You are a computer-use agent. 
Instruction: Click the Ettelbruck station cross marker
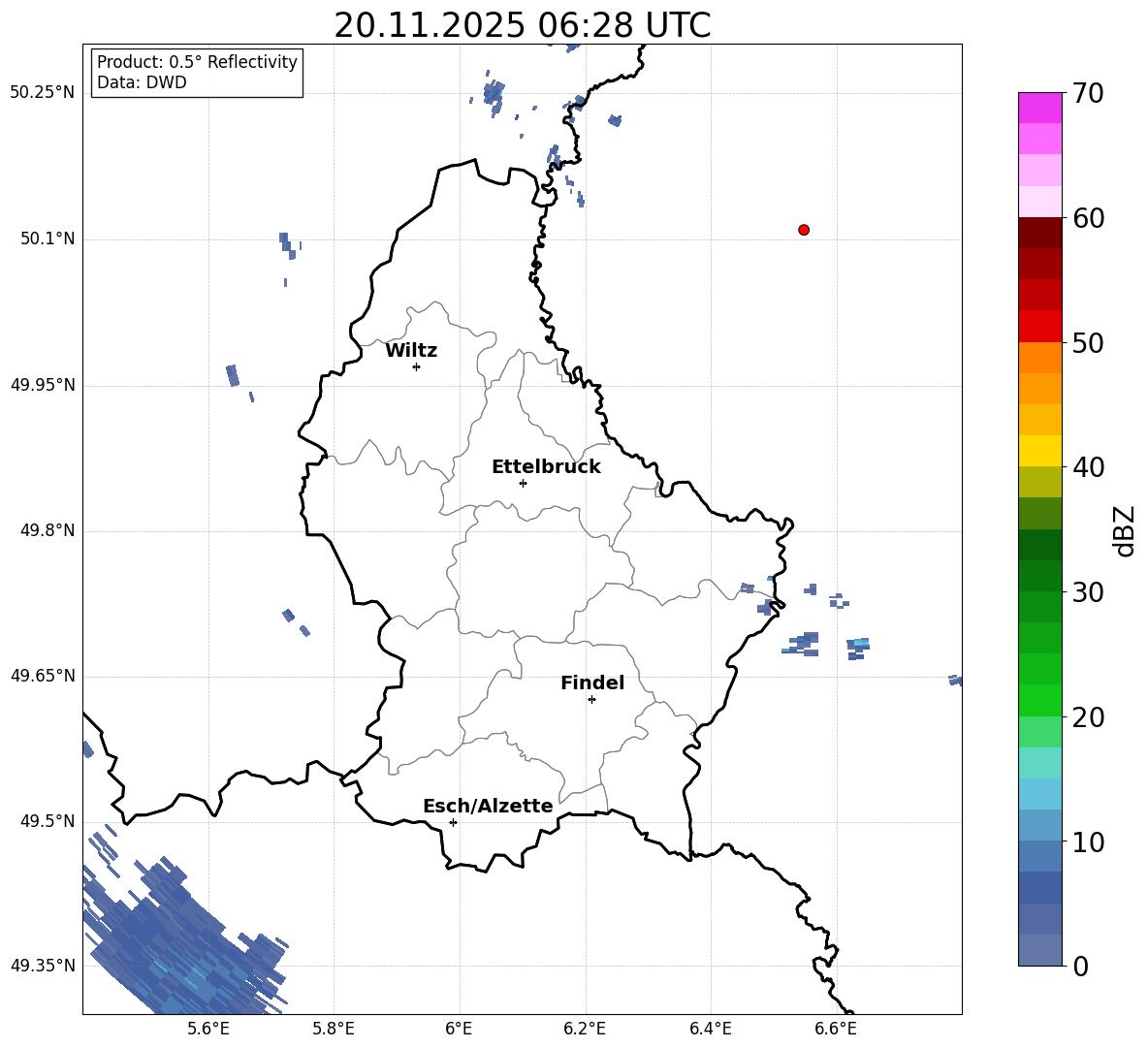[x=523, y=483]
